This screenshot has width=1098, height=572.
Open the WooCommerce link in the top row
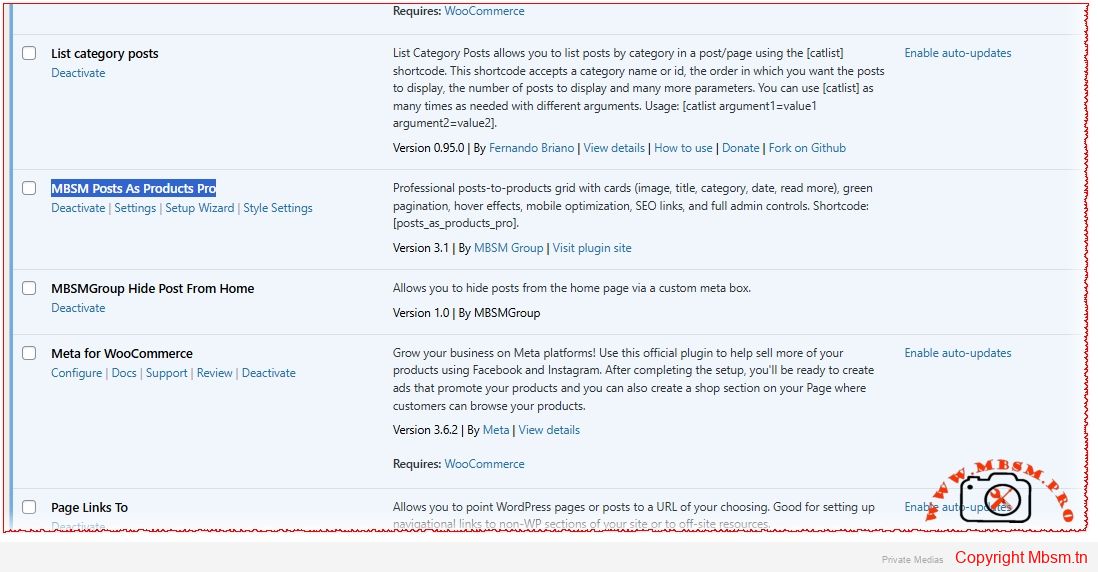click(485, 11)
